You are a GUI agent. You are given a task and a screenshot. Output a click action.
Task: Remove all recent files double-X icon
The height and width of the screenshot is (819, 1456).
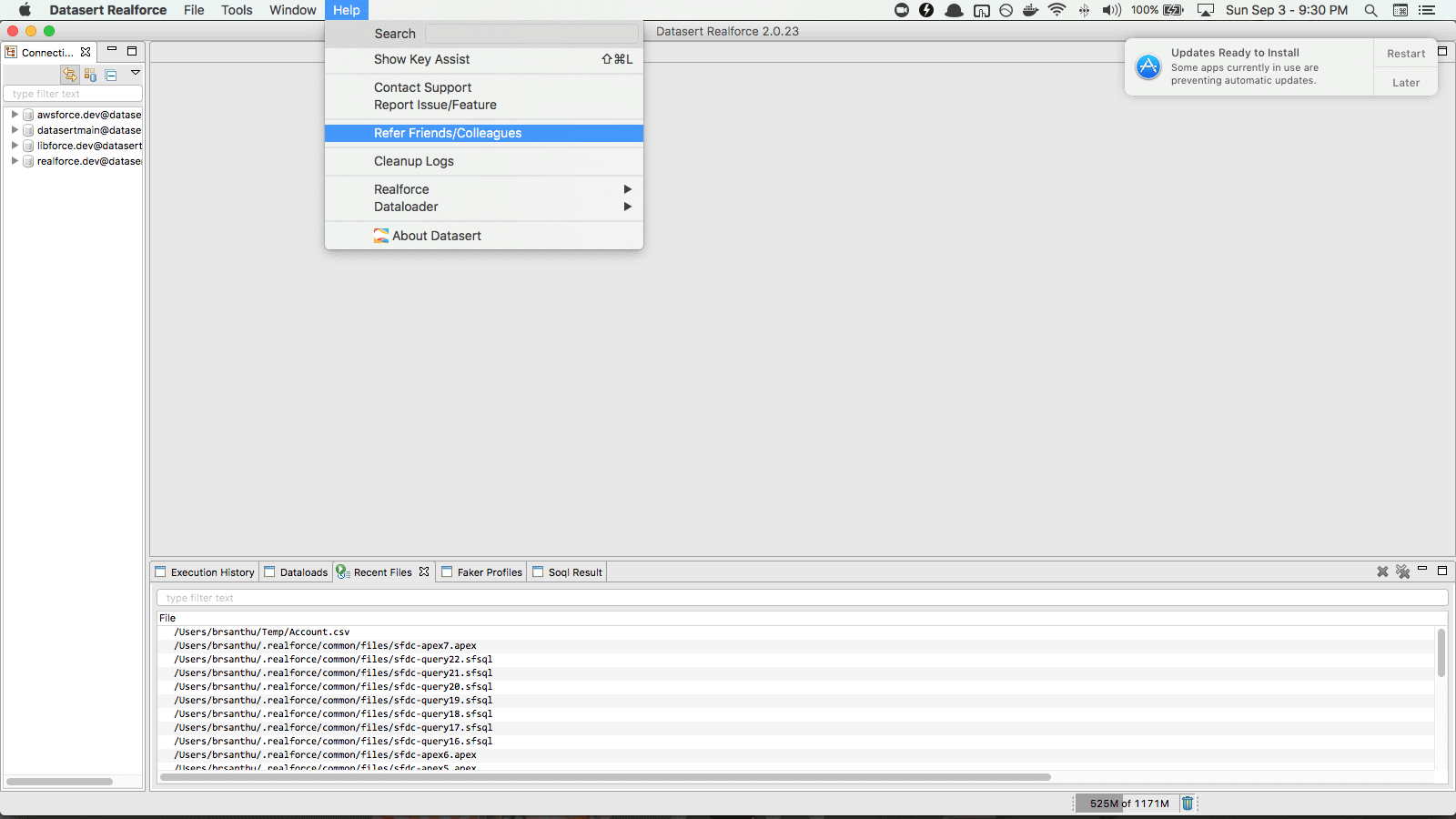(1402, 571)
